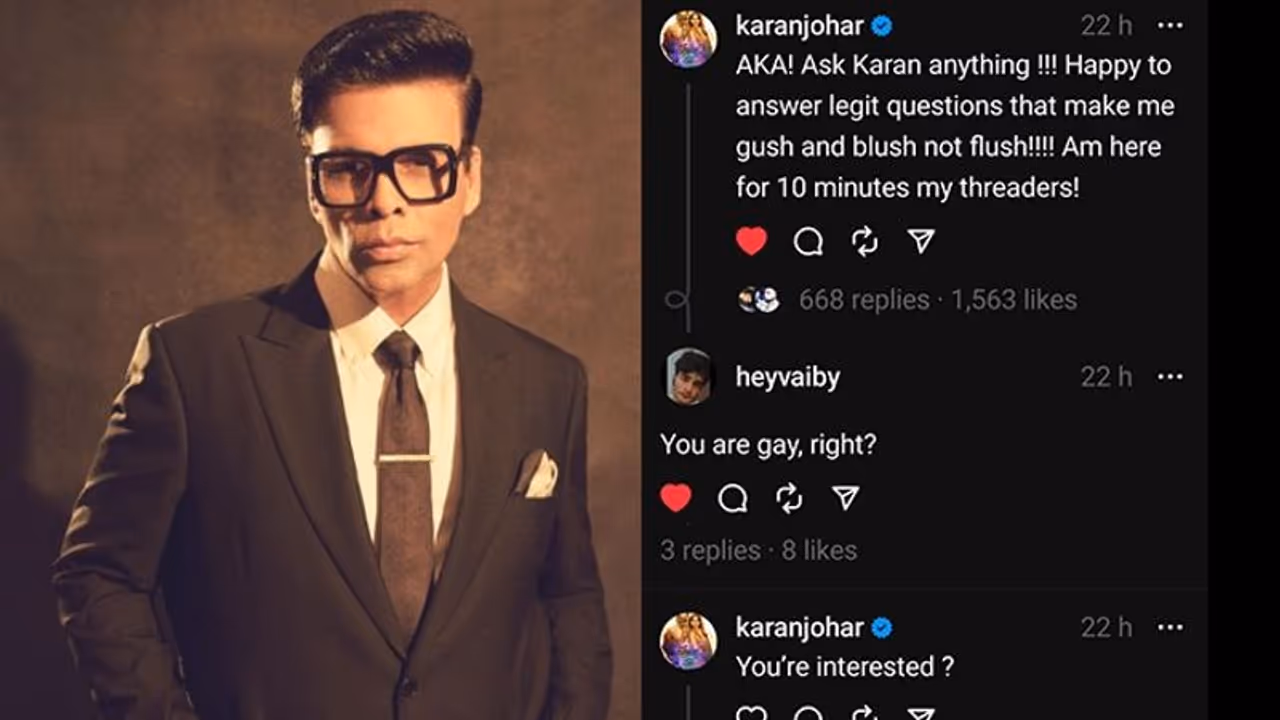Open heyvaiby's profile avatar

(688, 378)
